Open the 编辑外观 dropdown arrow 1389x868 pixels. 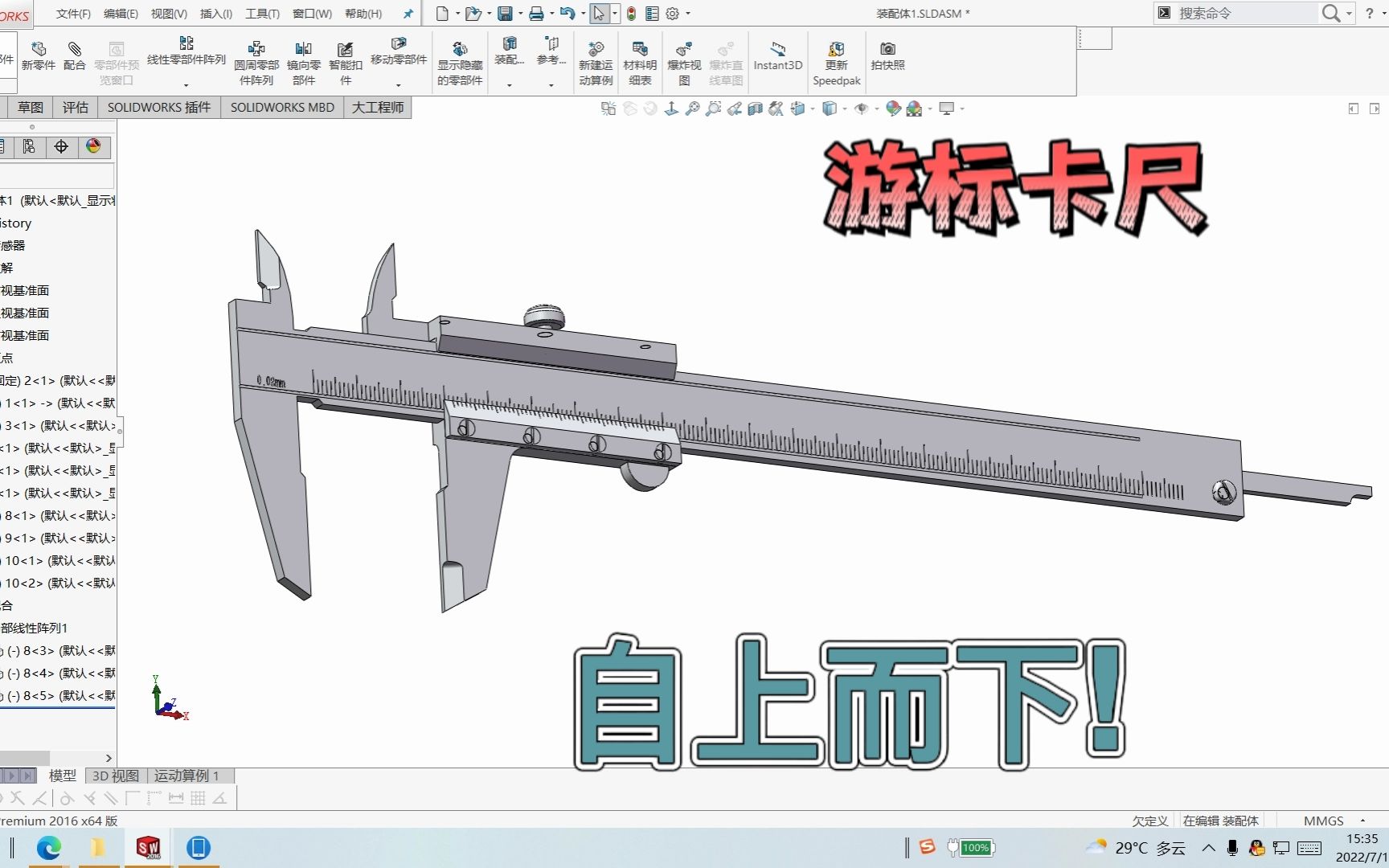[x=928, y=108]
